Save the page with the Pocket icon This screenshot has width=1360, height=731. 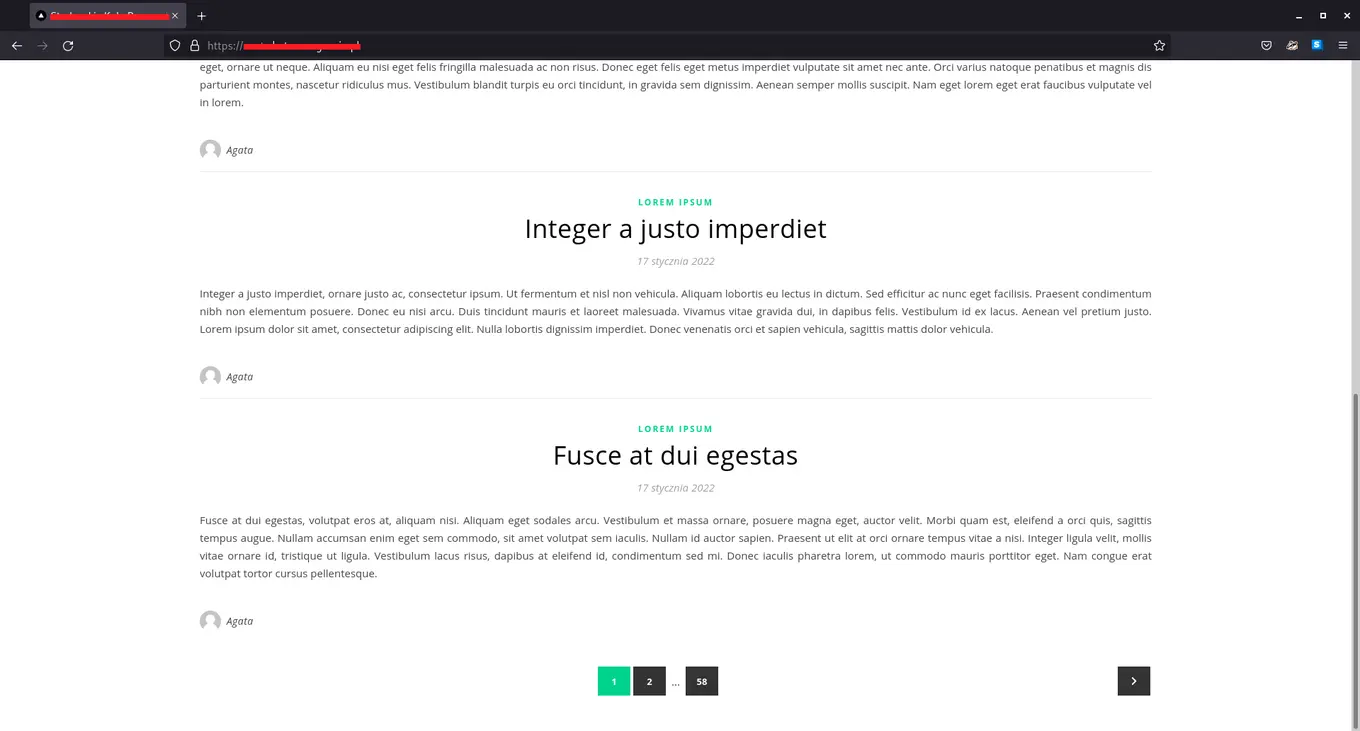click(x=1266, y=45)
